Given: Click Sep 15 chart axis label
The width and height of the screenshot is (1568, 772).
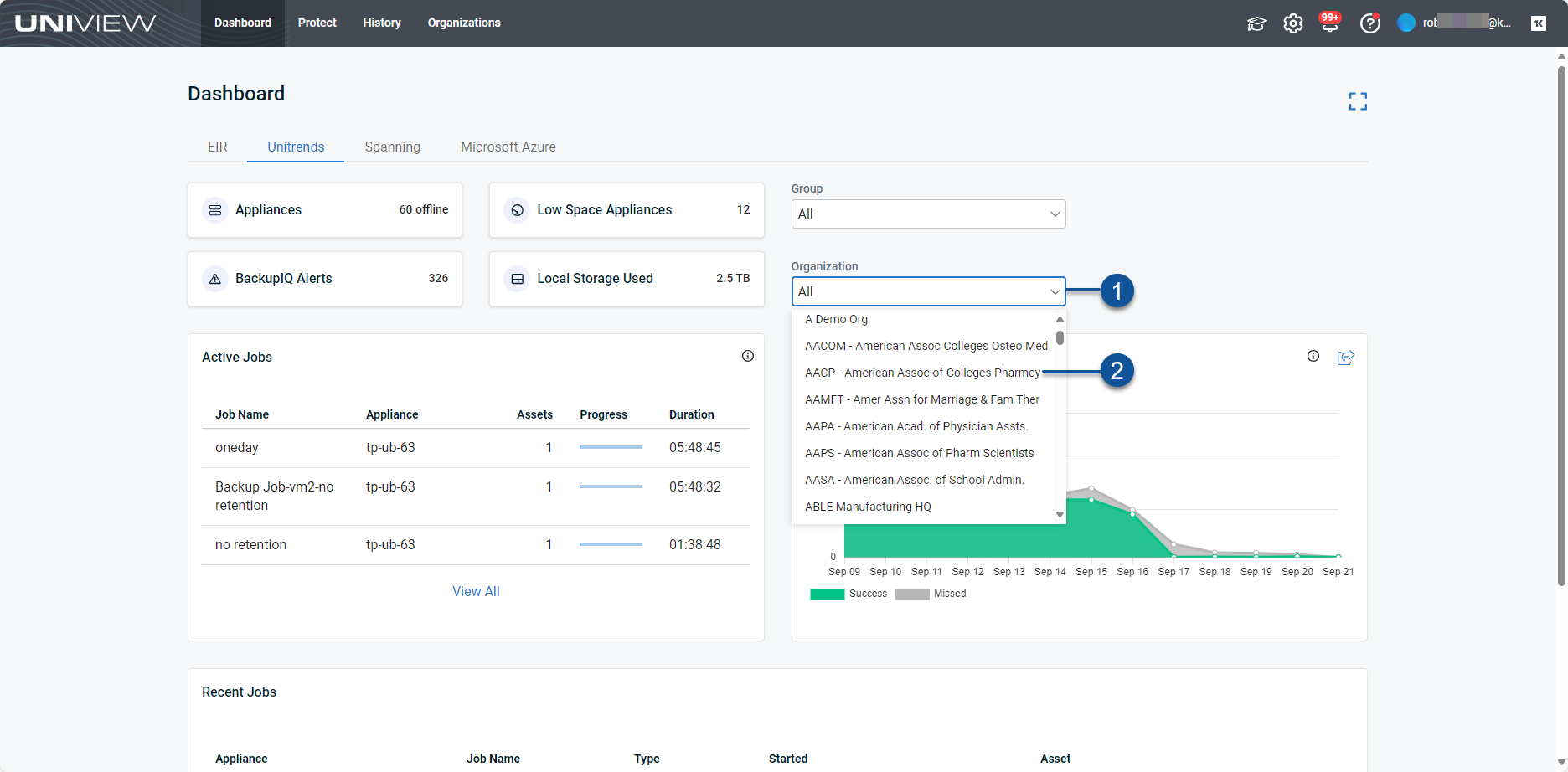Looking at the screenshot, I should click(1091, 572).
